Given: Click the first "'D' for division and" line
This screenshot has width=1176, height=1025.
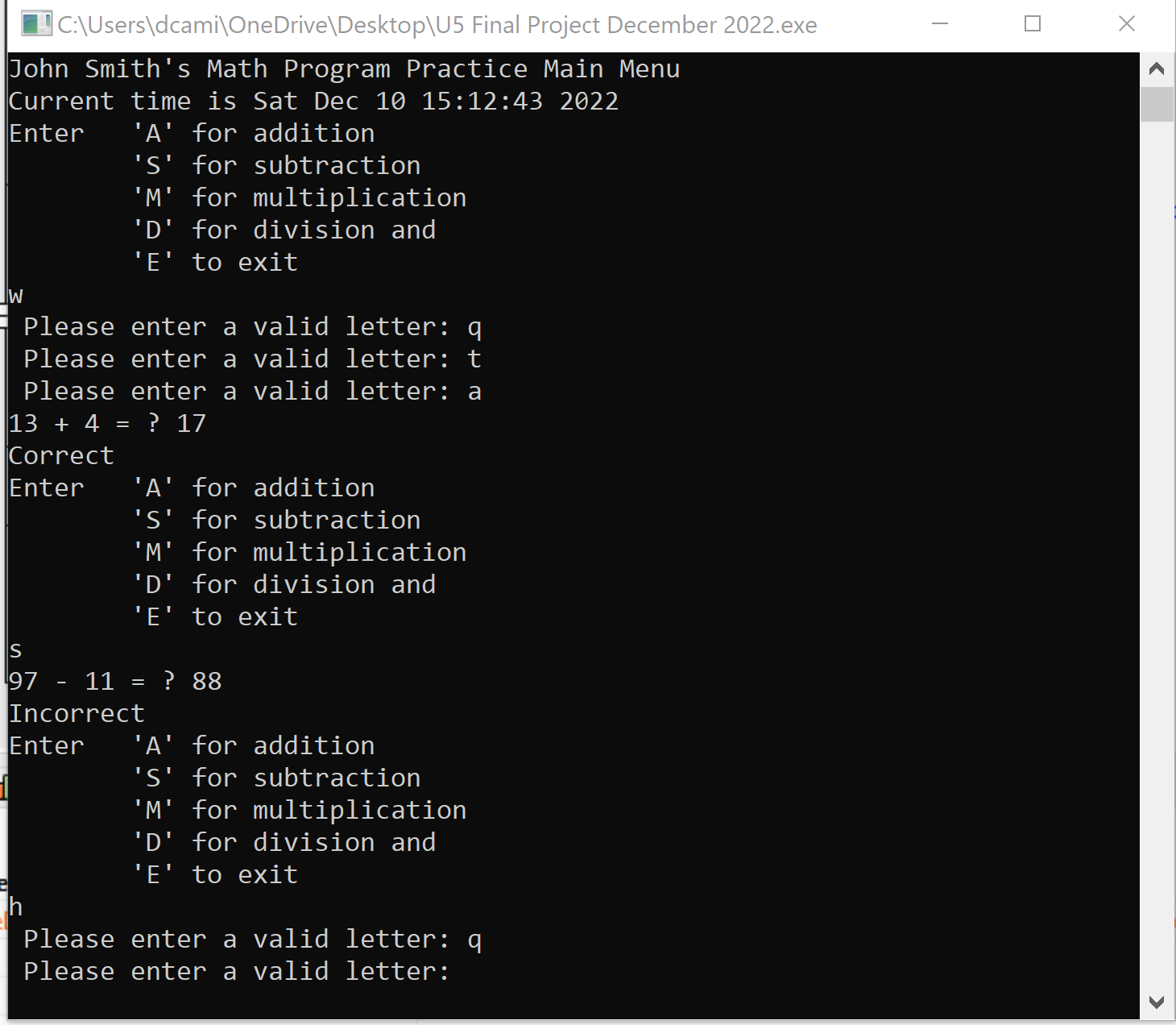Looking at the screenshot, I should 284,230.
